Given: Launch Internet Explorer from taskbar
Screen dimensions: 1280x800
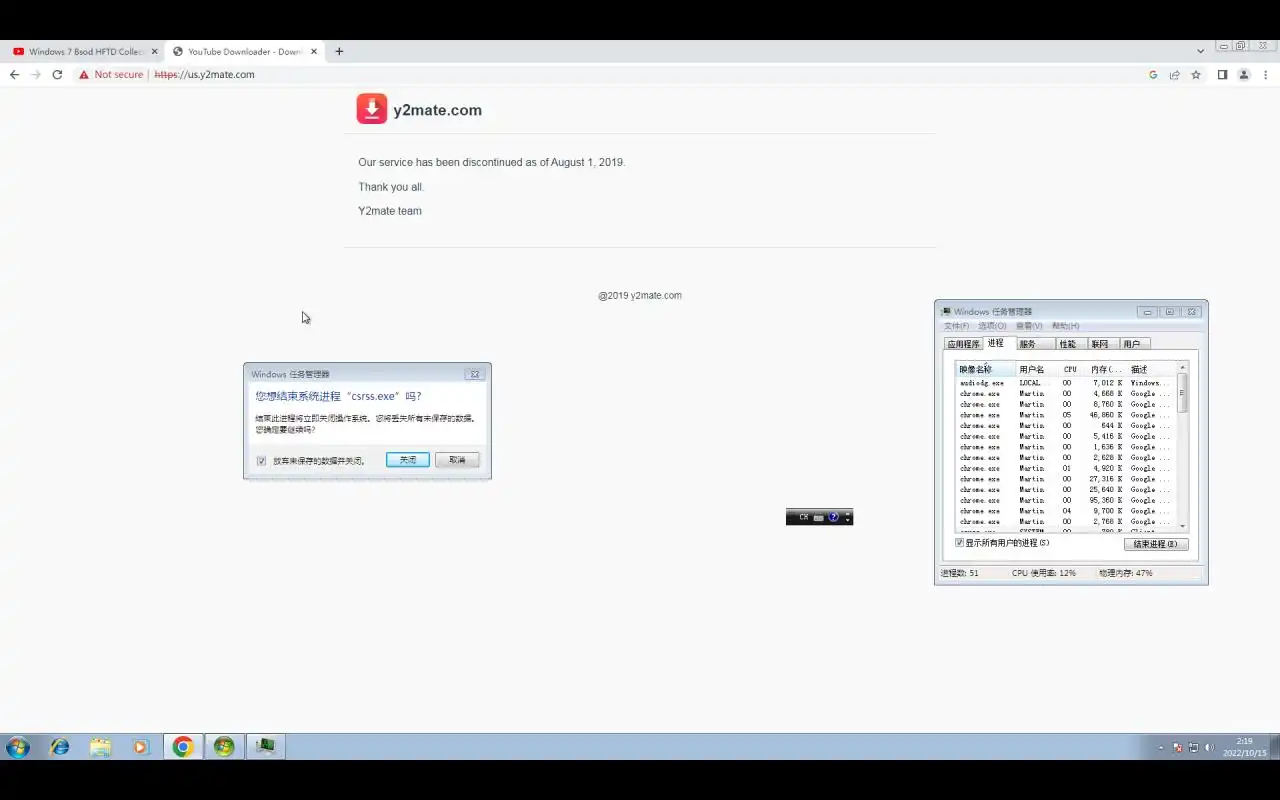Looking at the screenshot, I should (60, 747).
